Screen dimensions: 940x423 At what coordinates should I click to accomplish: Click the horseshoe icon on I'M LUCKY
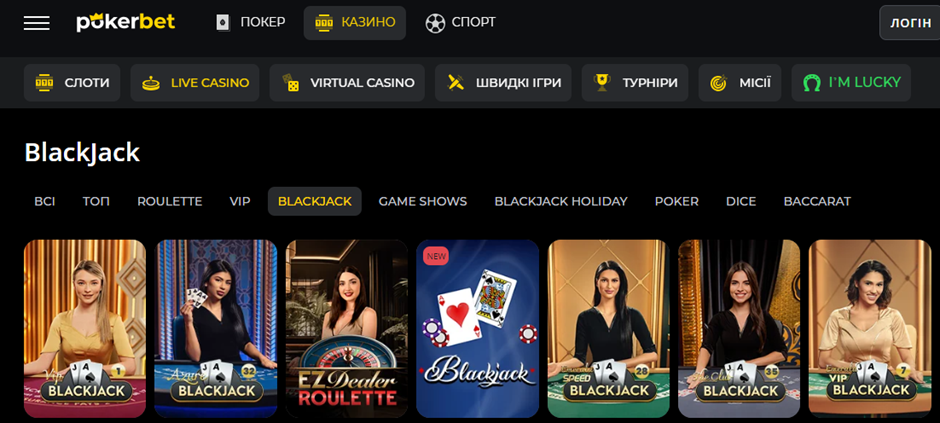(x=812, y=83)
